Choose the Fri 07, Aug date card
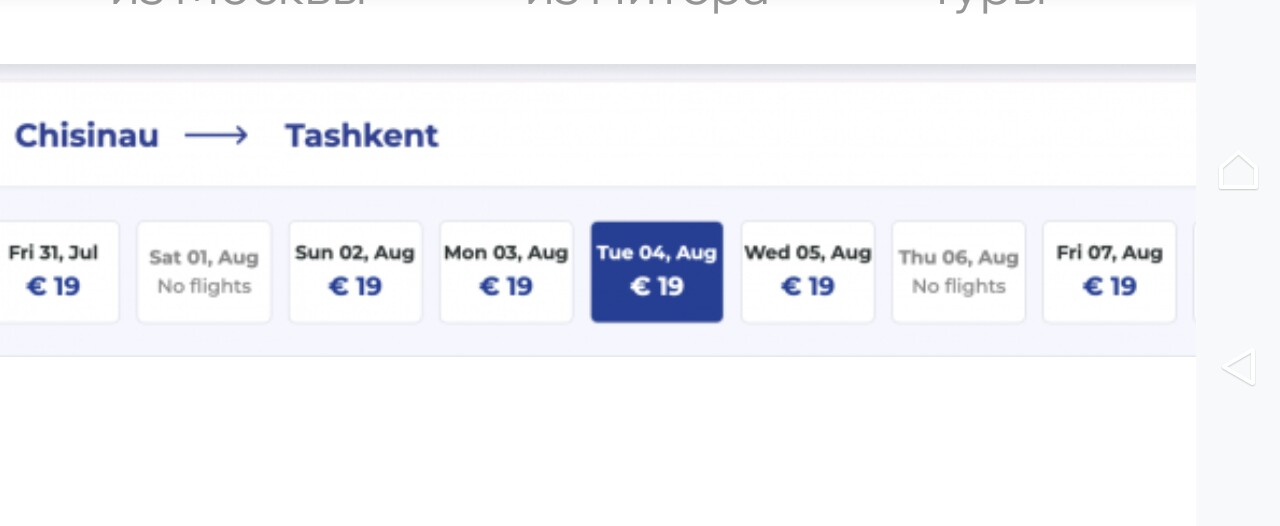This screenshot has height=526, width=1280. [x=1109, y=272]
